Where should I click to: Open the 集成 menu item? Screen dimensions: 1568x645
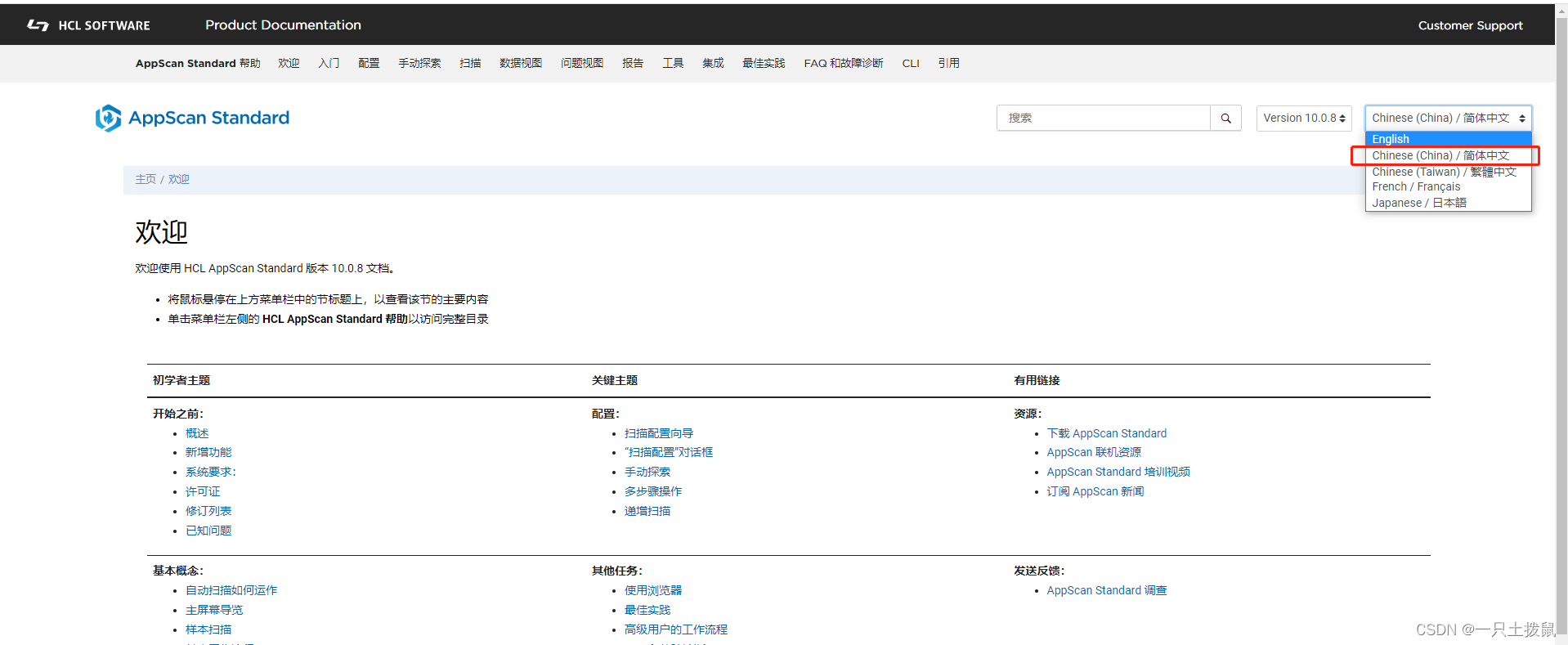tap(713, 63)
